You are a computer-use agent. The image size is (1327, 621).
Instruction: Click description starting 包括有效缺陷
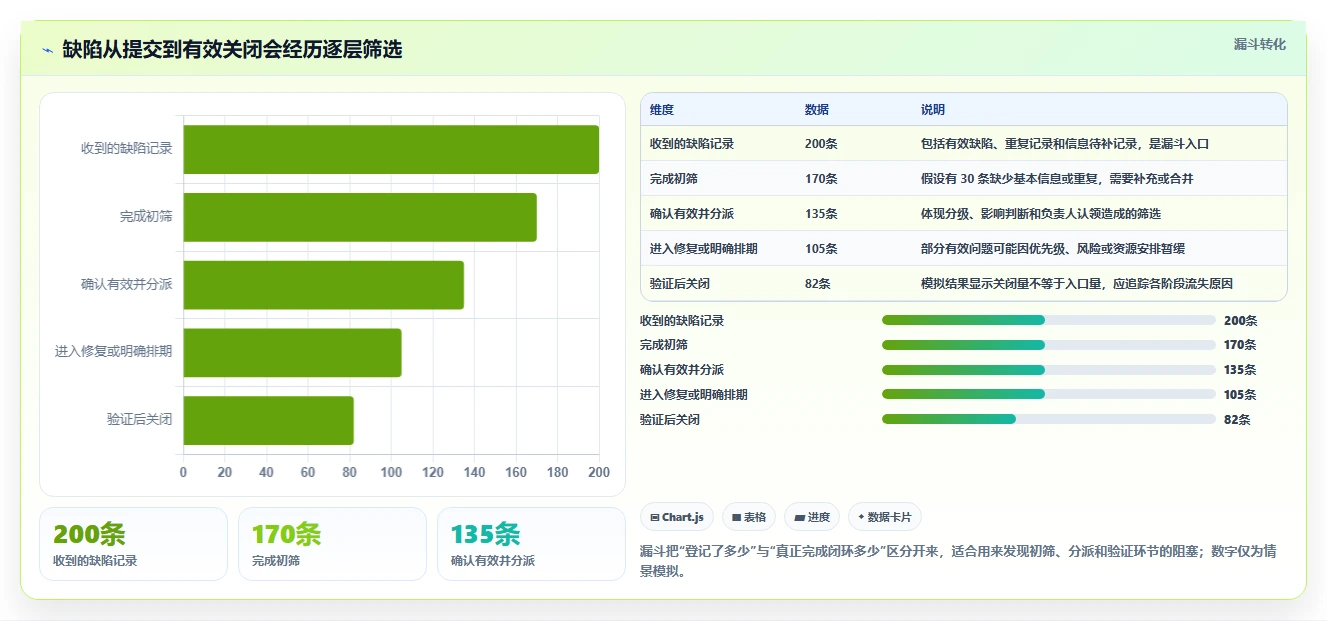1065,144
